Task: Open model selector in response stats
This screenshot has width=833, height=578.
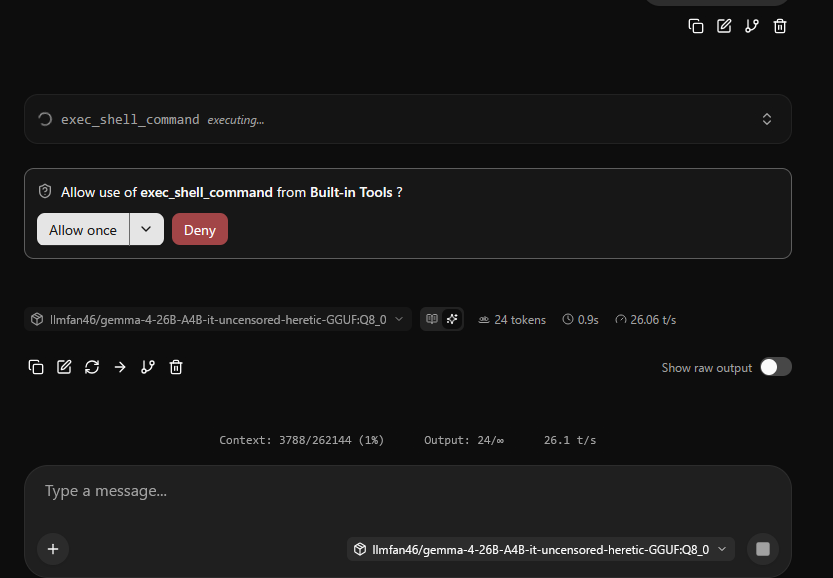Action: click(218, 319)
